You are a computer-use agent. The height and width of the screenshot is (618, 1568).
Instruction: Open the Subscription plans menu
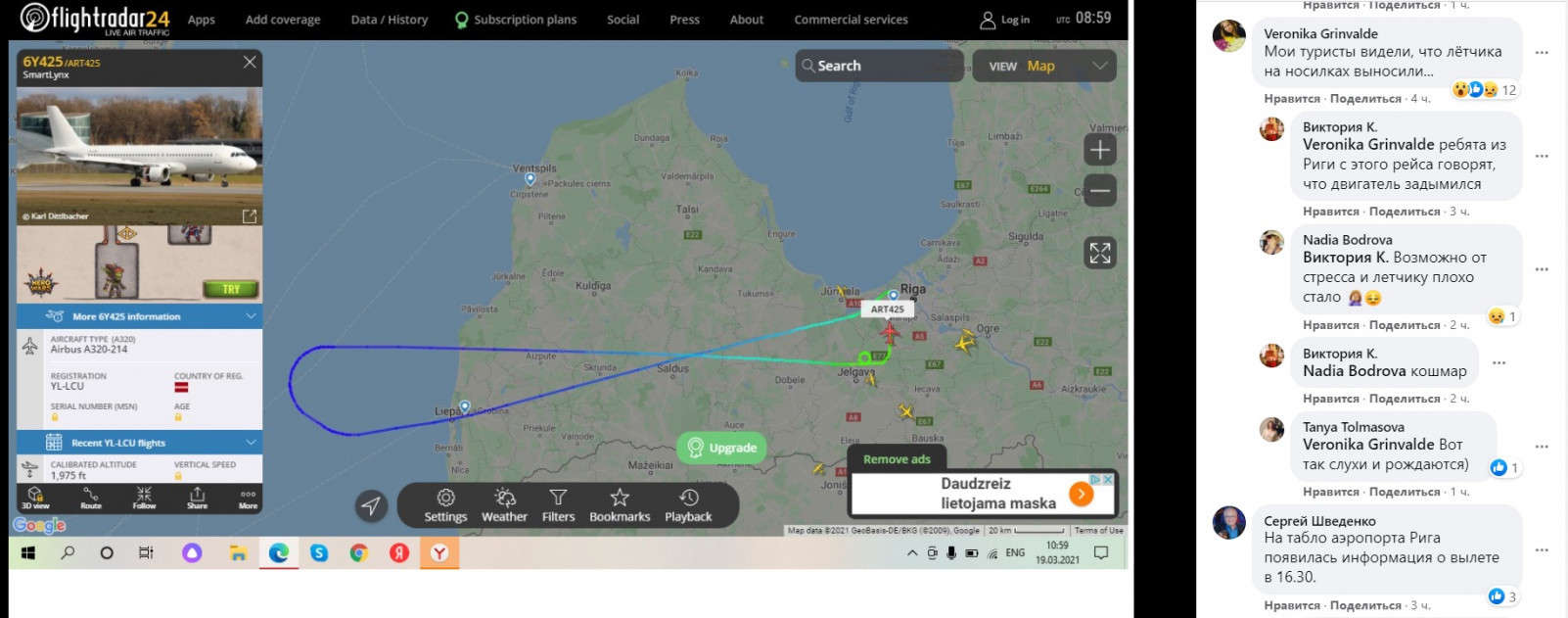pyautogui.click(x=516, y=20)
